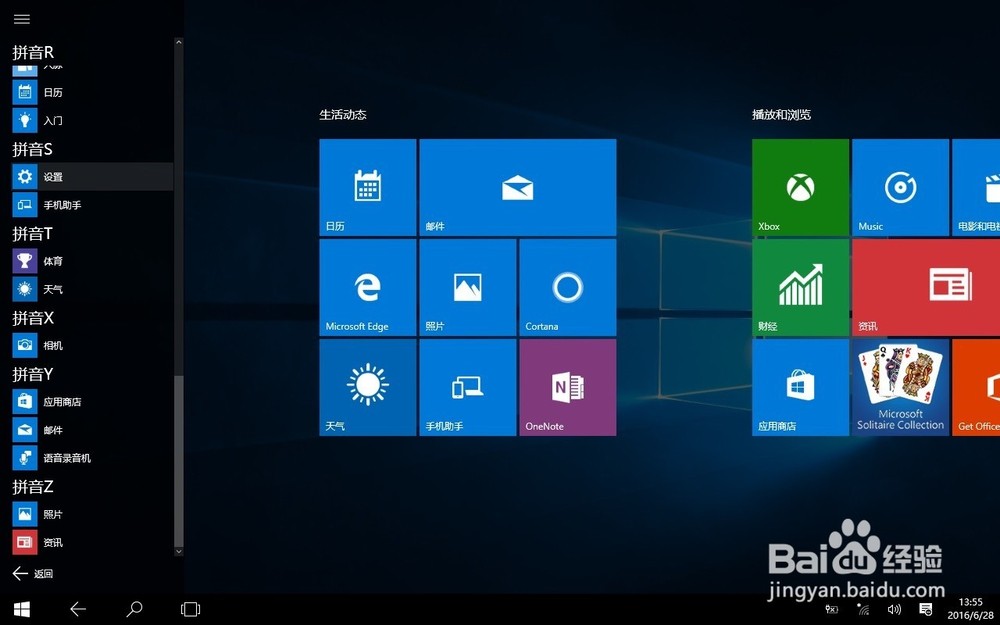
Task: Open the 电影和电视 movies tile
Action: [x=976, y=188]
